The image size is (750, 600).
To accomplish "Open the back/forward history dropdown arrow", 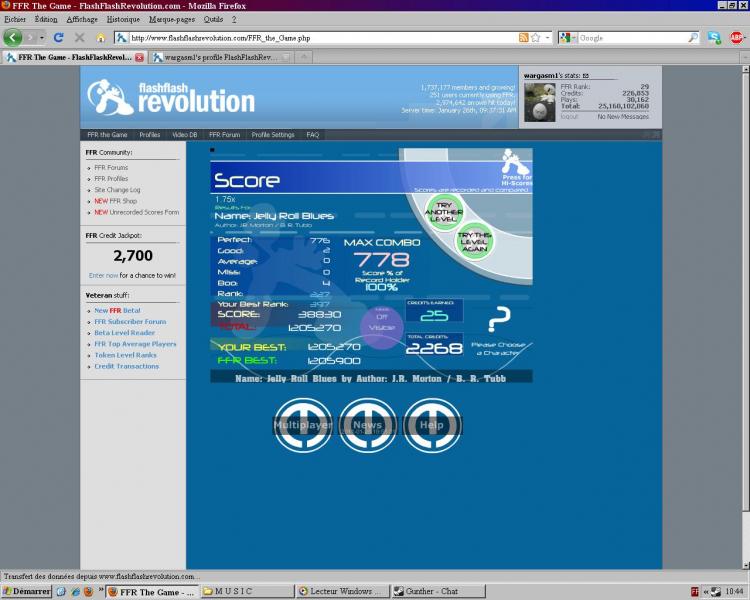I will click(x=41, y=38).
